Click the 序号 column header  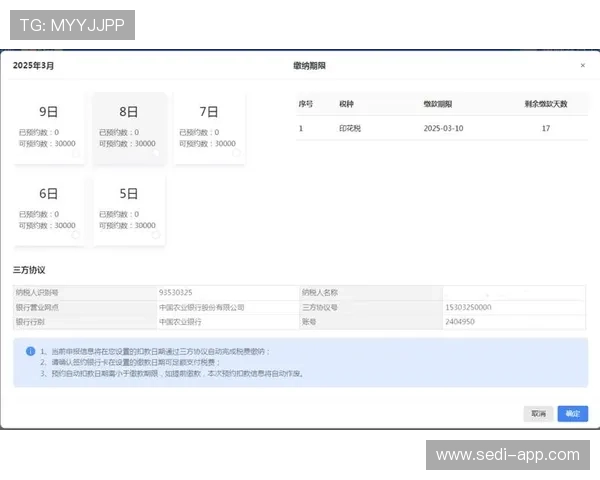(x=306, y=104)
